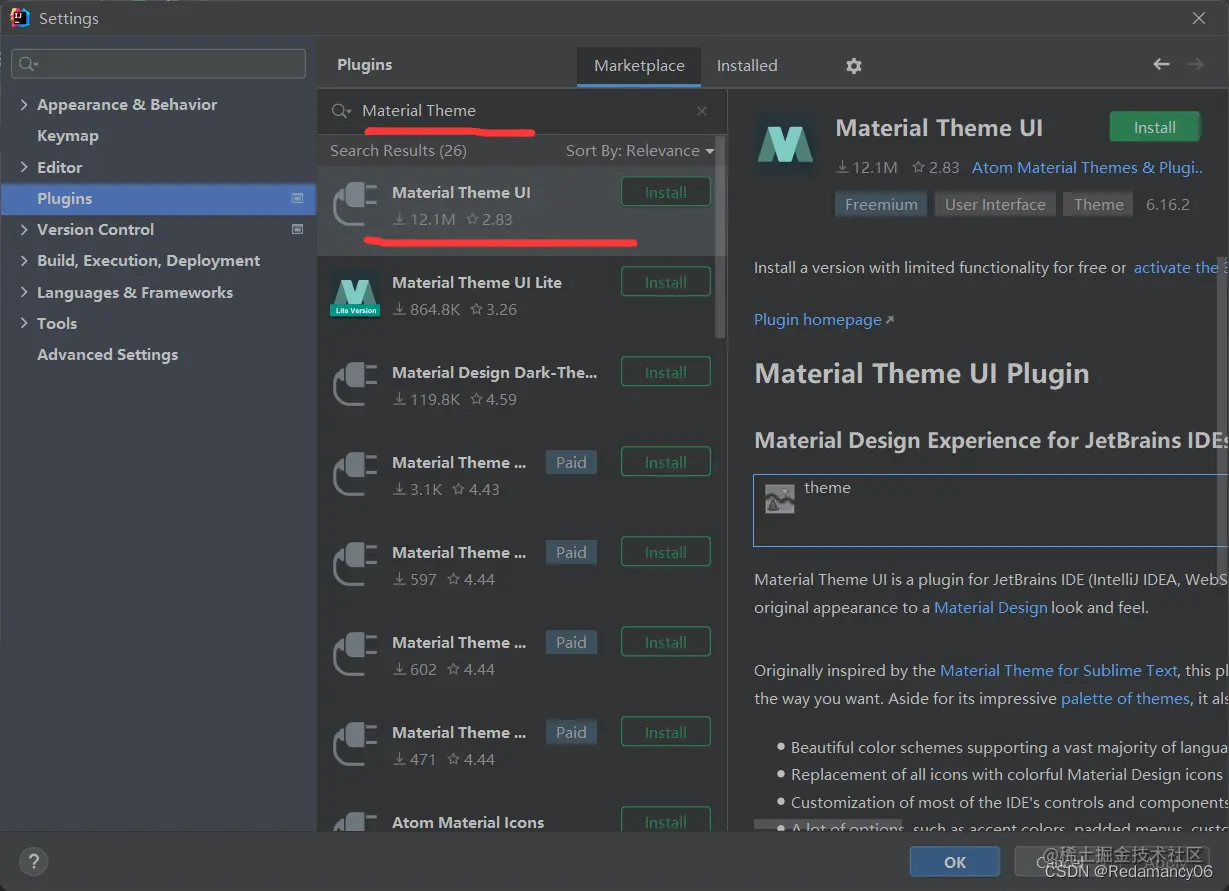The image size is (1229, 891).
Task: Click the Theme tag
Action: click(1099, 204)
